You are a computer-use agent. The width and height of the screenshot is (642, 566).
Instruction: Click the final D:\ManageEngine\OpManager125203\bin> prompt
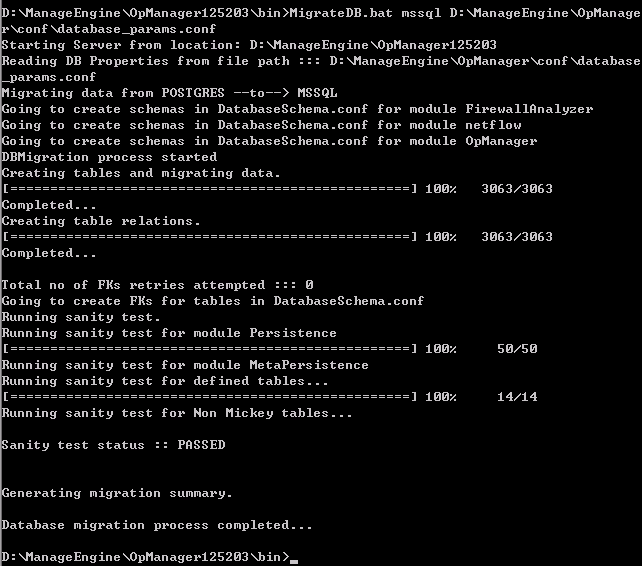pos(145,557)
